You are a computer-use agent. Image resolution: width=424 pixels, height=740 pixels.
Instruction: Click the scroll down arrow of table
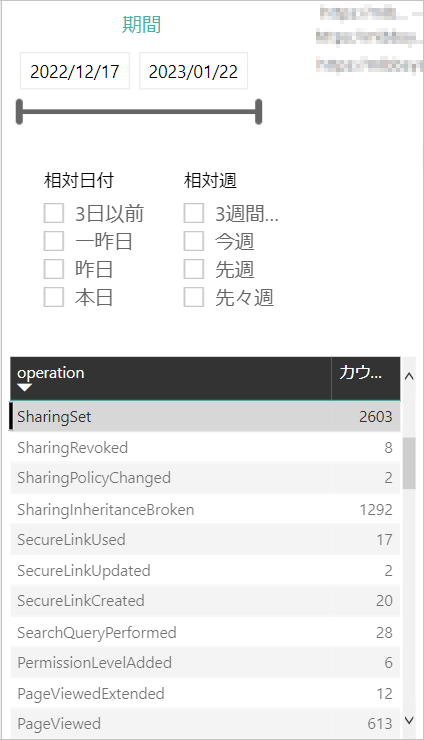(409, 720)
